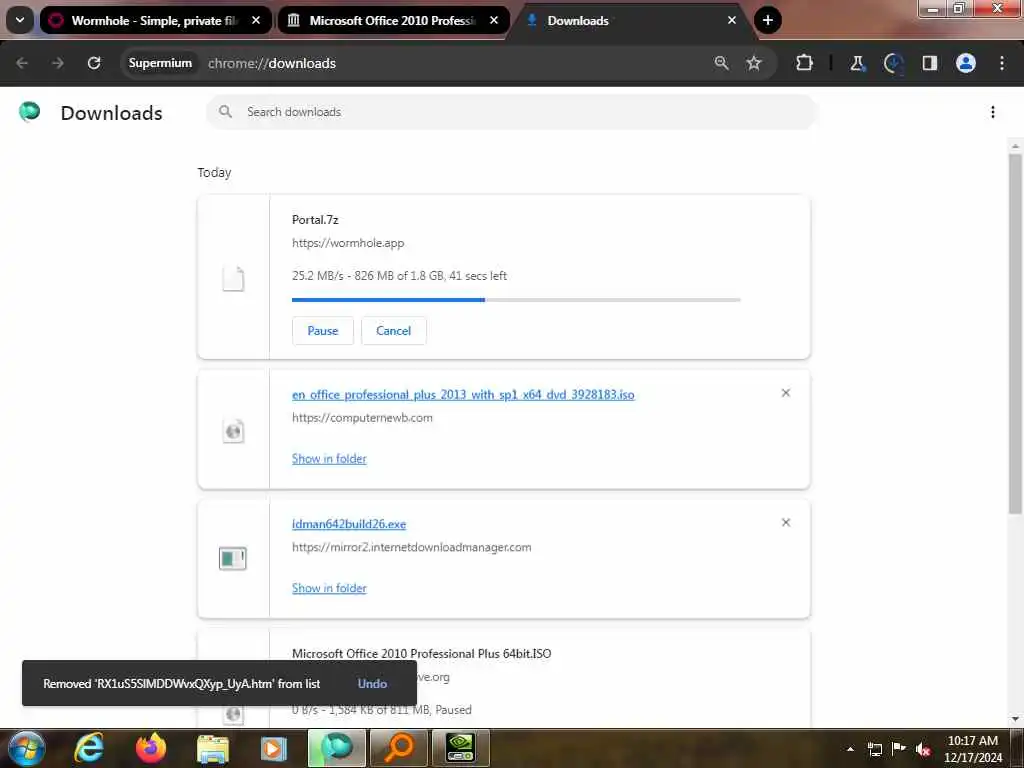Open the downloads bubble toolbar icon
Screen dimensions: 1024x768
[x=893, y=63]
